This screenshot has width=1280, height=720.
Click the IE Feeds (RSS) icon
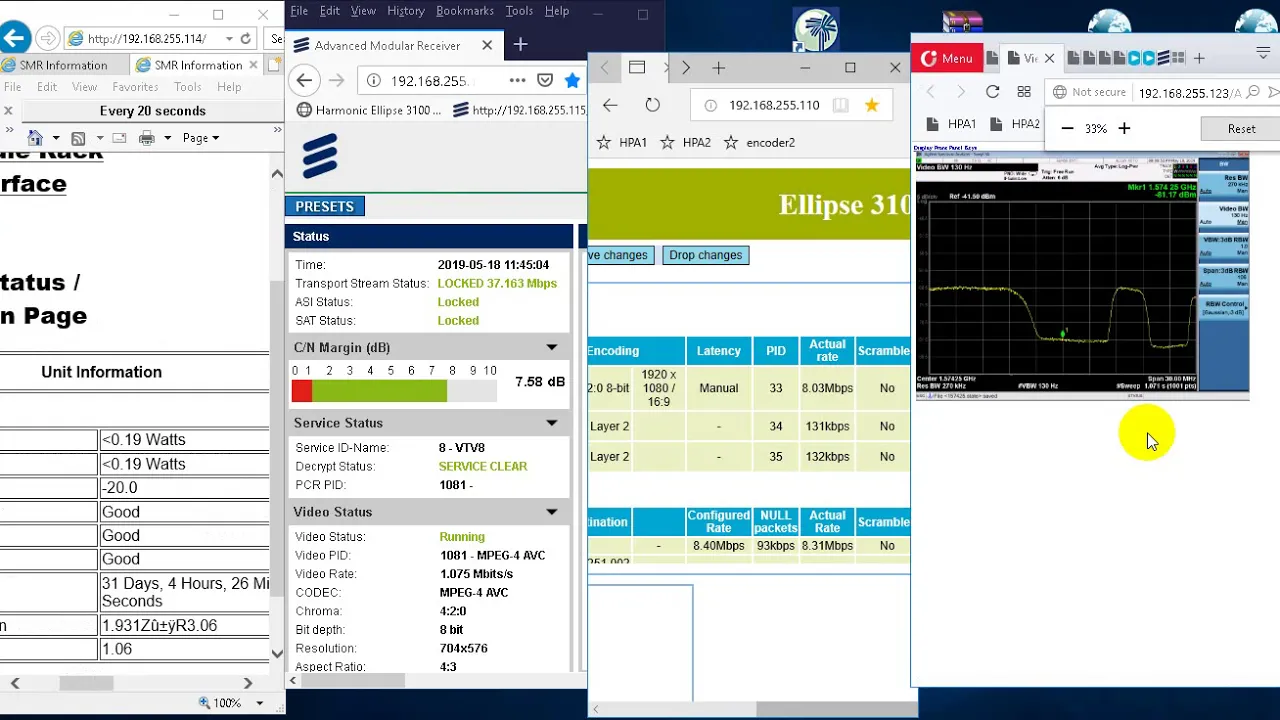78,138
